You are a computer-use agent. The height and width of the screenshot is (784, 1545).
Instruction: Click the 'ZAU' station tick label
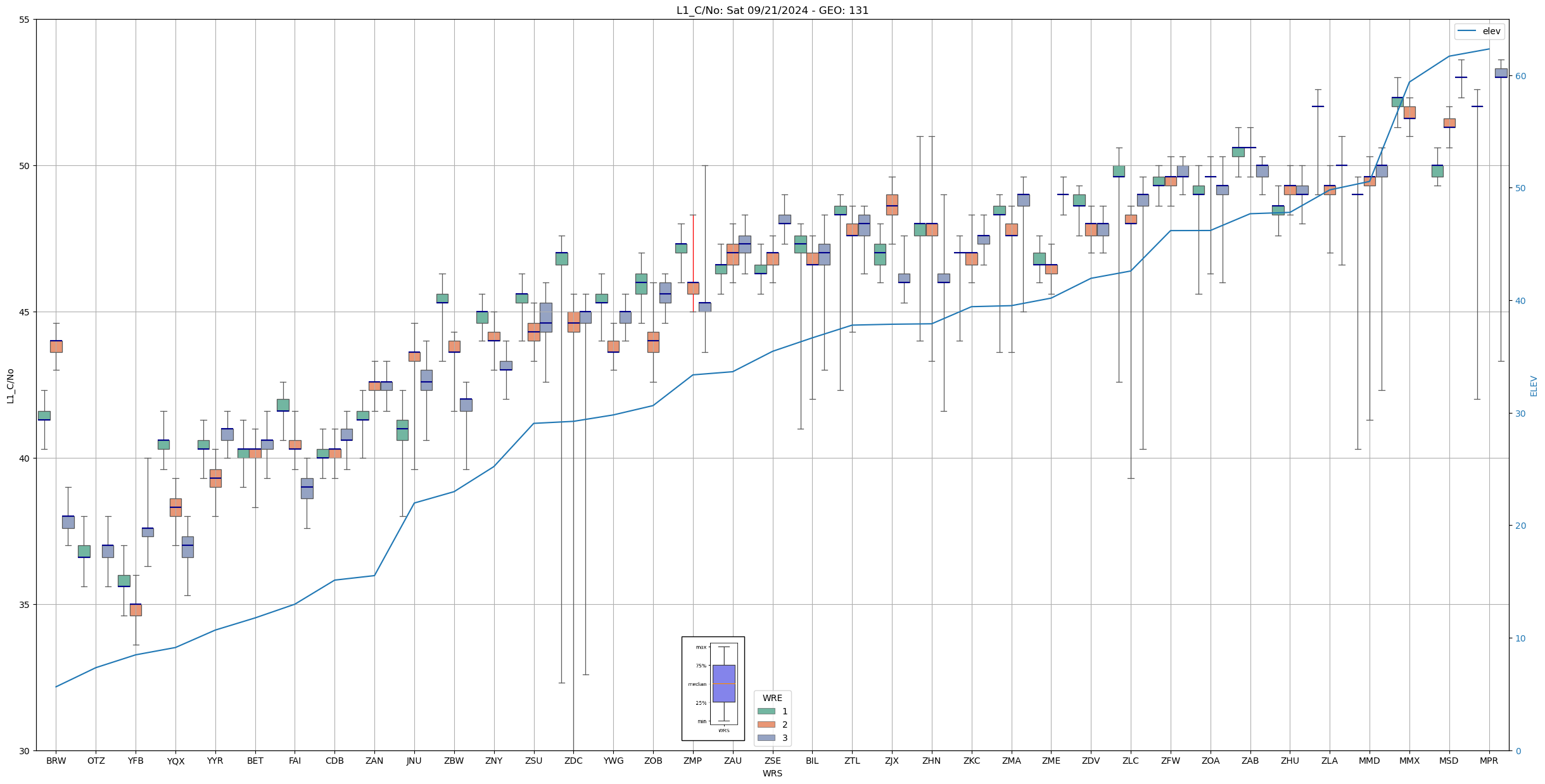tap(733, 761)
